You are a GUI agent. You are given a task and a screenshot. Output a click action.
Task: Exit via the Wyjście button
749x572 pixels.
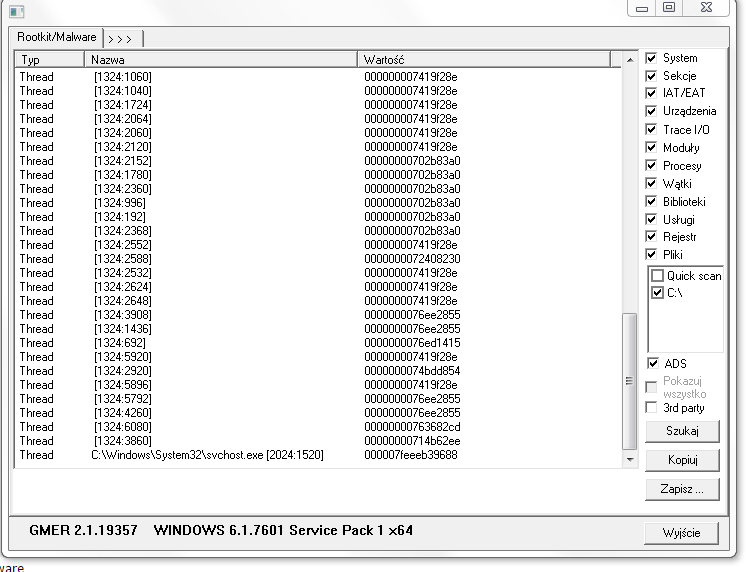pyautogui.click(x=681, y=532)
